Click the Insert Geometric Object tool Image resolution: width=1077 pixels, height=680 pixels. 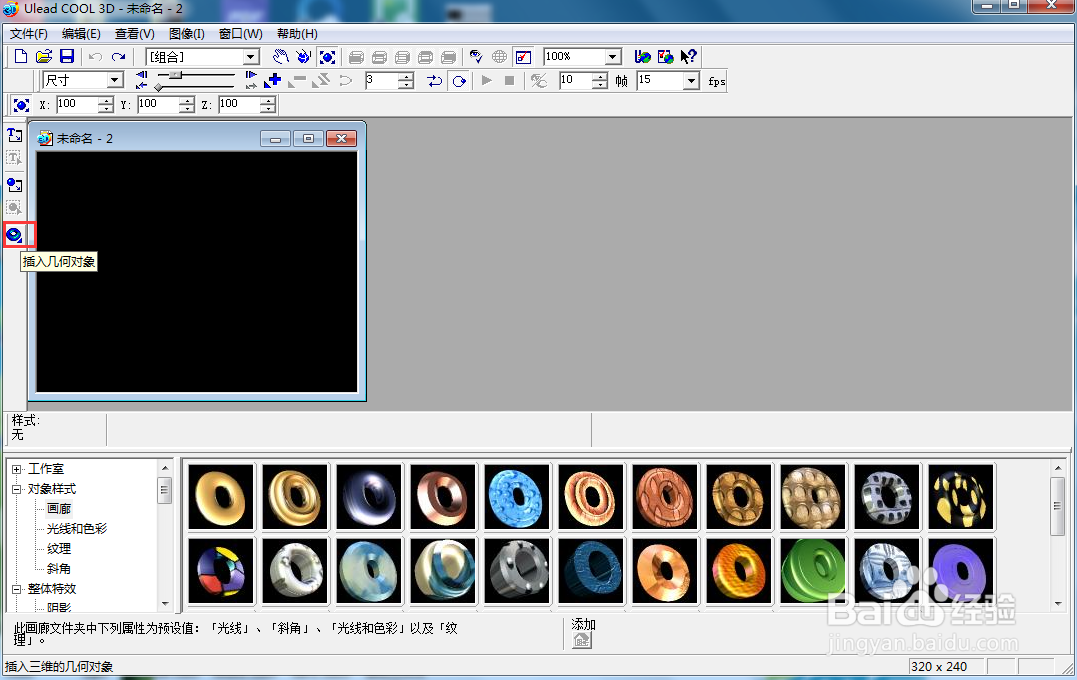[x=14, y=236]
